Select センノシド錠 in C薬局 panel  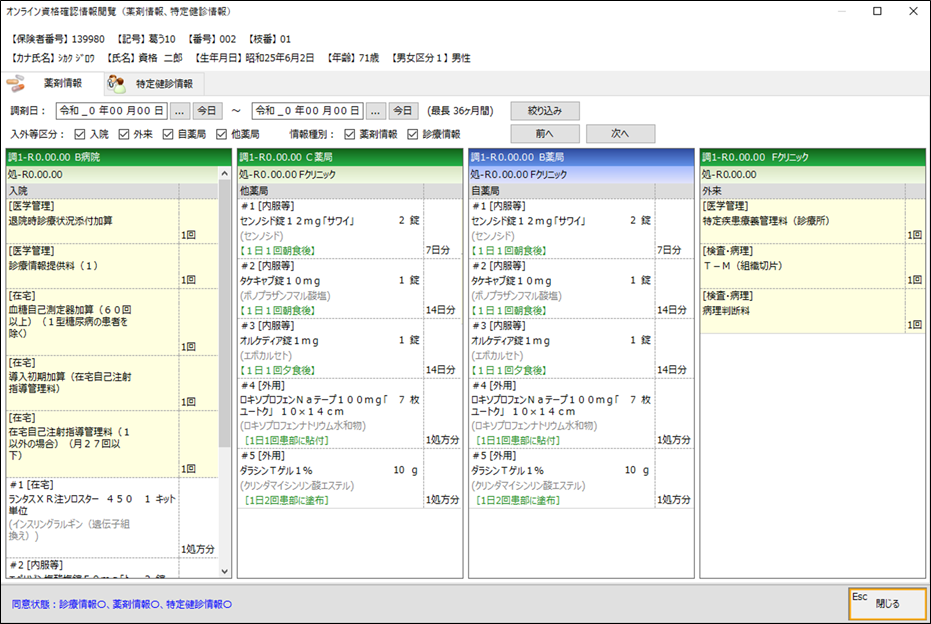pyautogui.click(x=350, y=229)
